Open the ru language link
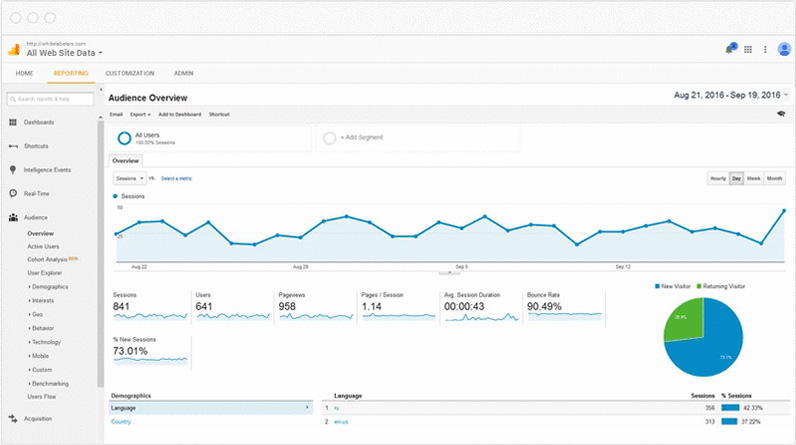The height and width of the screenshot is (445, 796). (x=336, y=408)
